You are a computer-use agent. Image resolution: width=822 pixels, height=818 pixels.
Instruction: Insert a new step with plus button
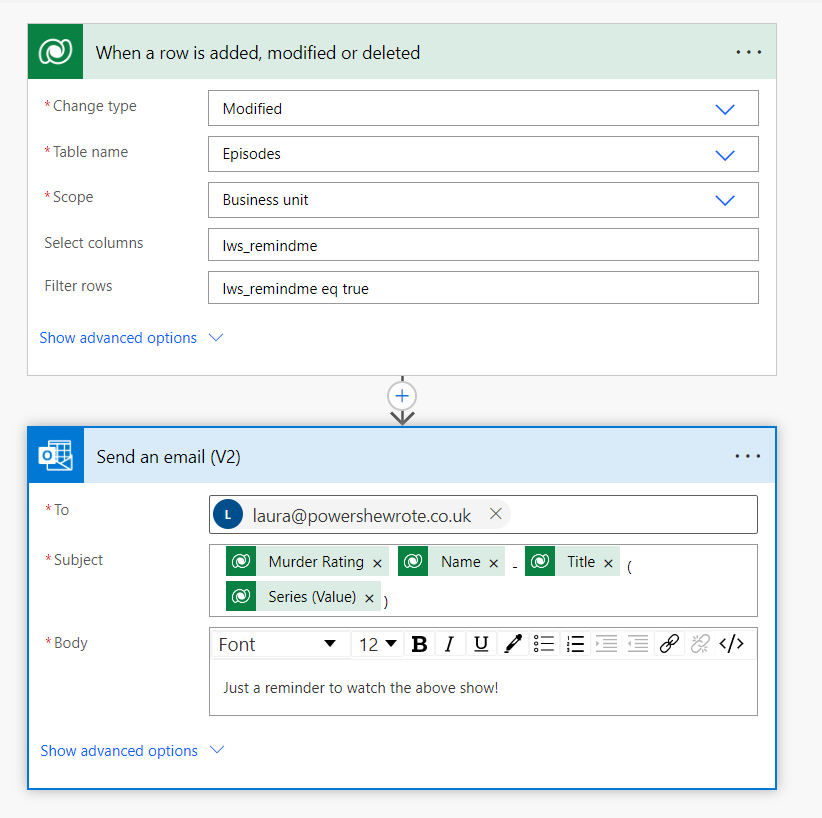coord(402,396)
